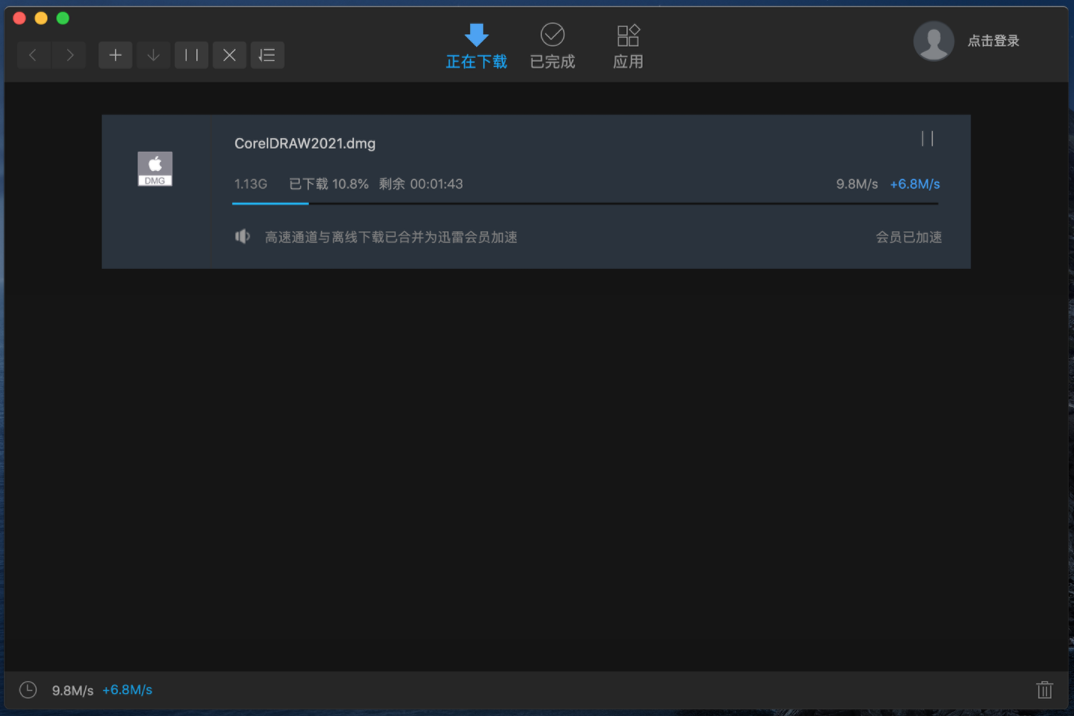Click the user avatar icon
This screenshot has width=1074, height=716.
click(x=933, y=40)
